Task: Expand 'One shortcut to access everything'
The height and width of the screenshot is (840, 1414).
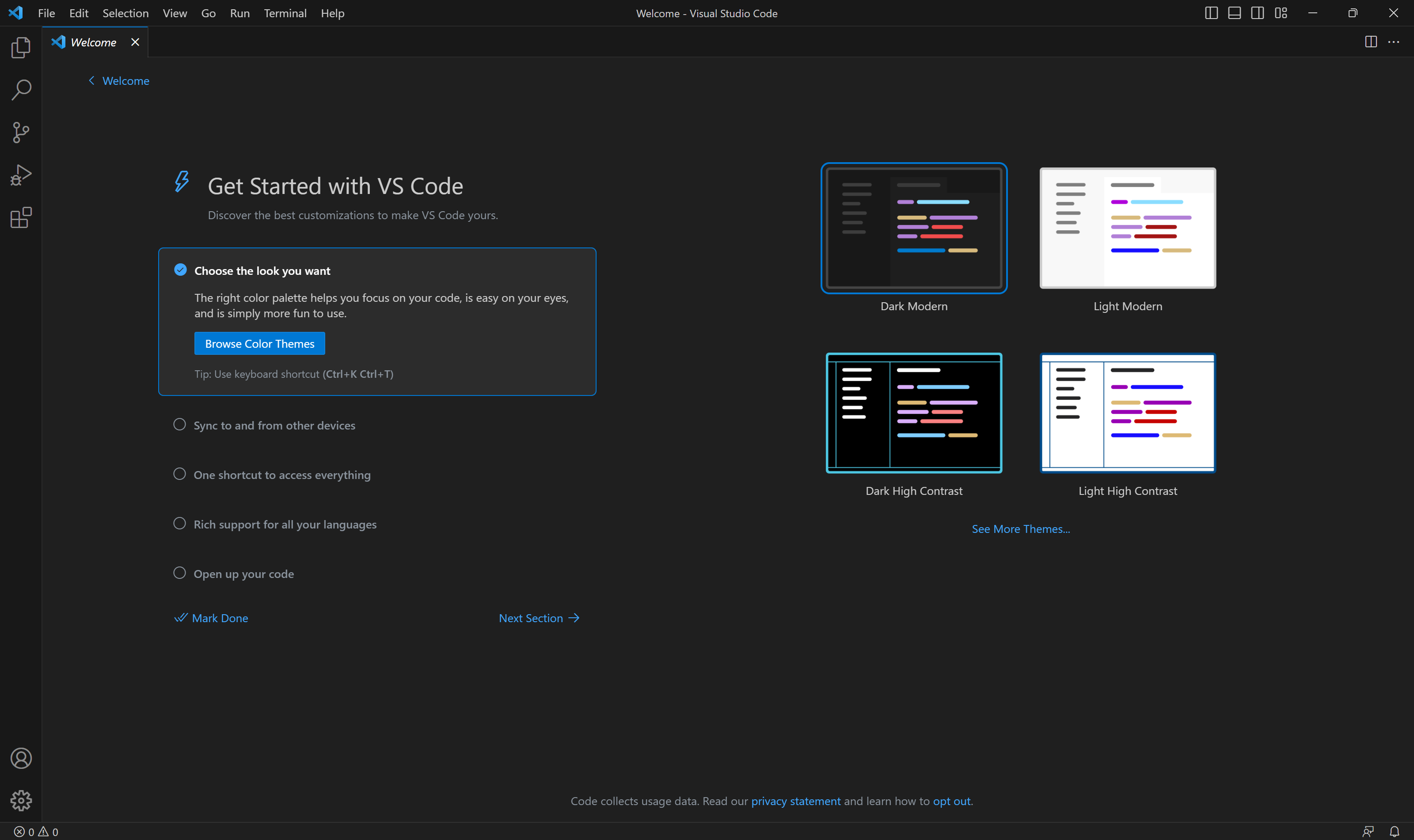Action: [x=282, y=474]
